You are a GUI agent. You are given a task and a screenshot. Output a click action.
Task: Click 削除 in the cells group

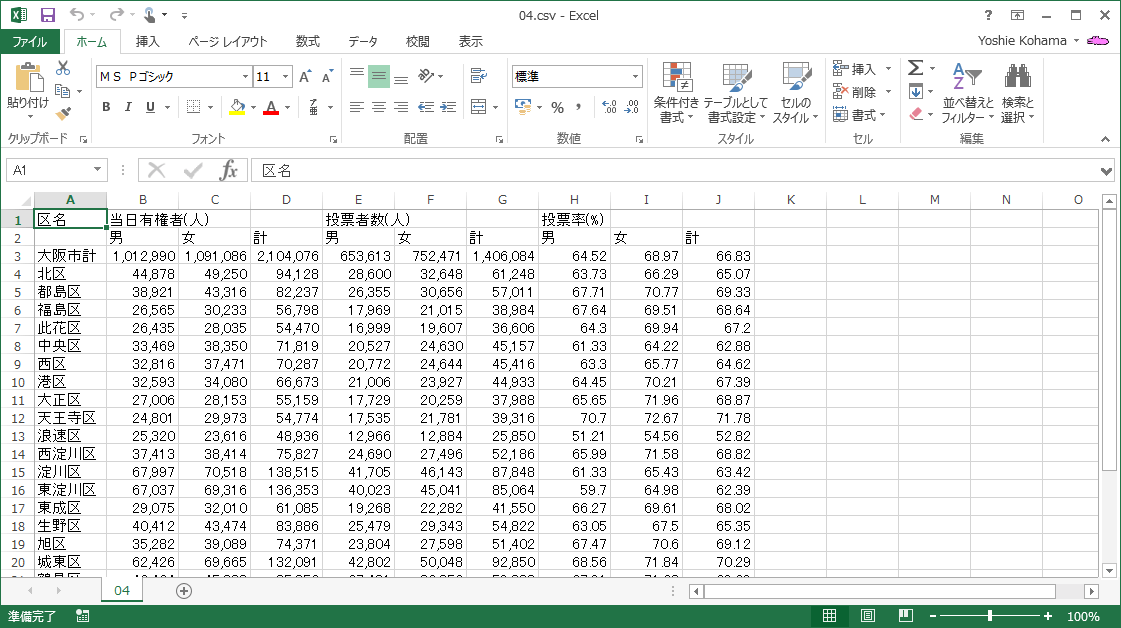(862, 92)
